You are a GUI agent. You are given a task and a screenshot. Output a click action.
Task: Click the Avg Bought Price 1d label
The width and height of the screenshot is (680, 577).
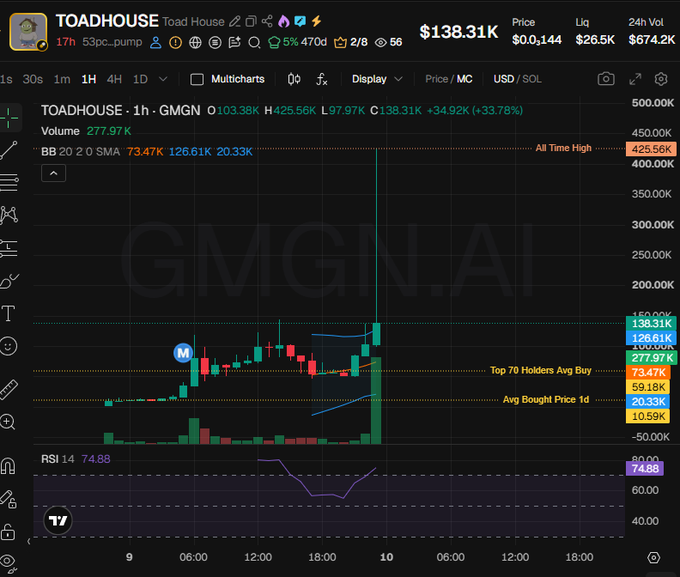[546, 400]
